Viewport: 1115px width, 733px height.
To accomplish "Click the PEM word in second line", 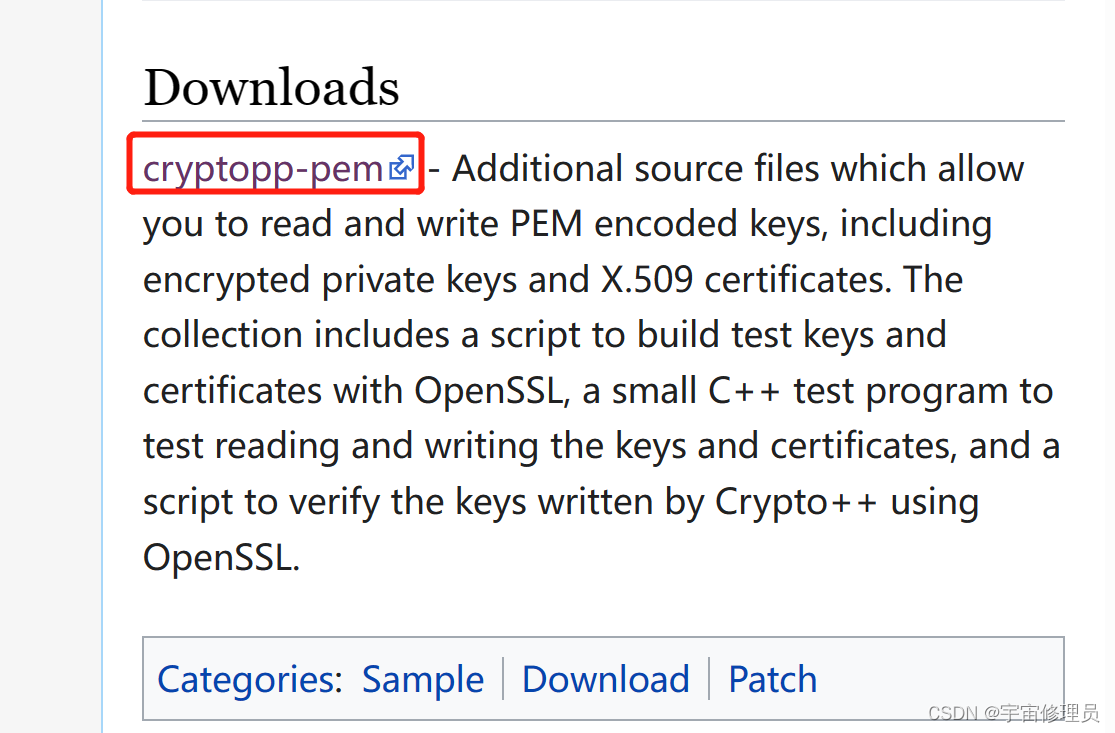I will 546,224.
